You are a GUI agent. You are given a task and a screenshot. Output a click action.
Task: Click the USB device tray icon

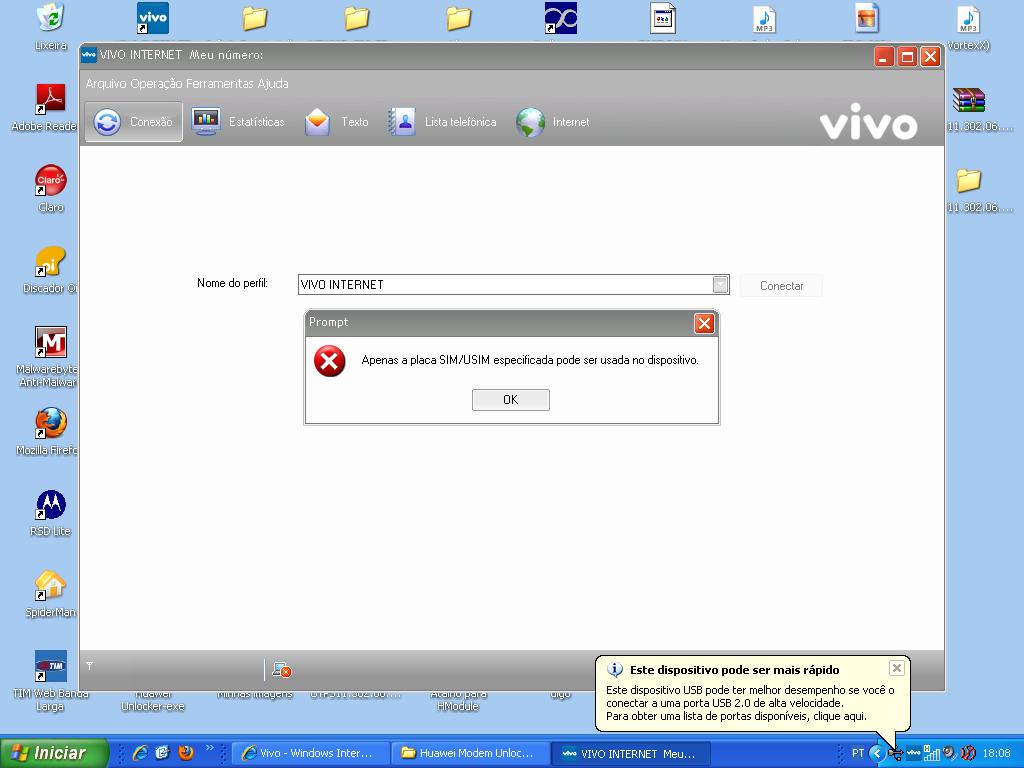pyautogui.click(x=895, y=754)
